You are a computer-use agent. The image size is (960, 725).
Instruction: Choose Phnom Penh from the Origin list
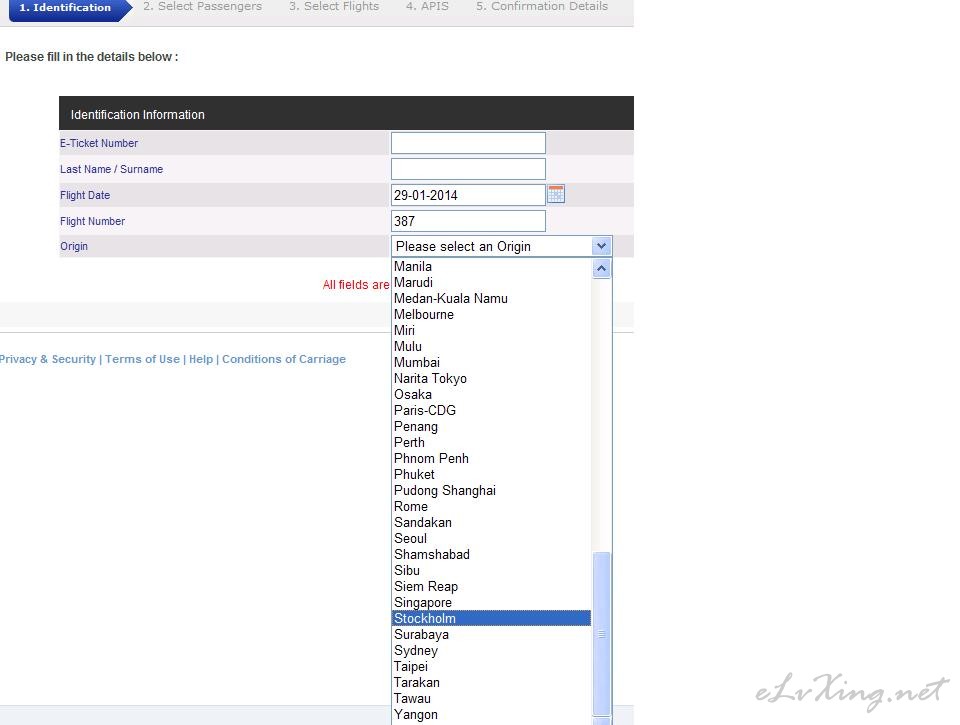[x=492, y=458]
